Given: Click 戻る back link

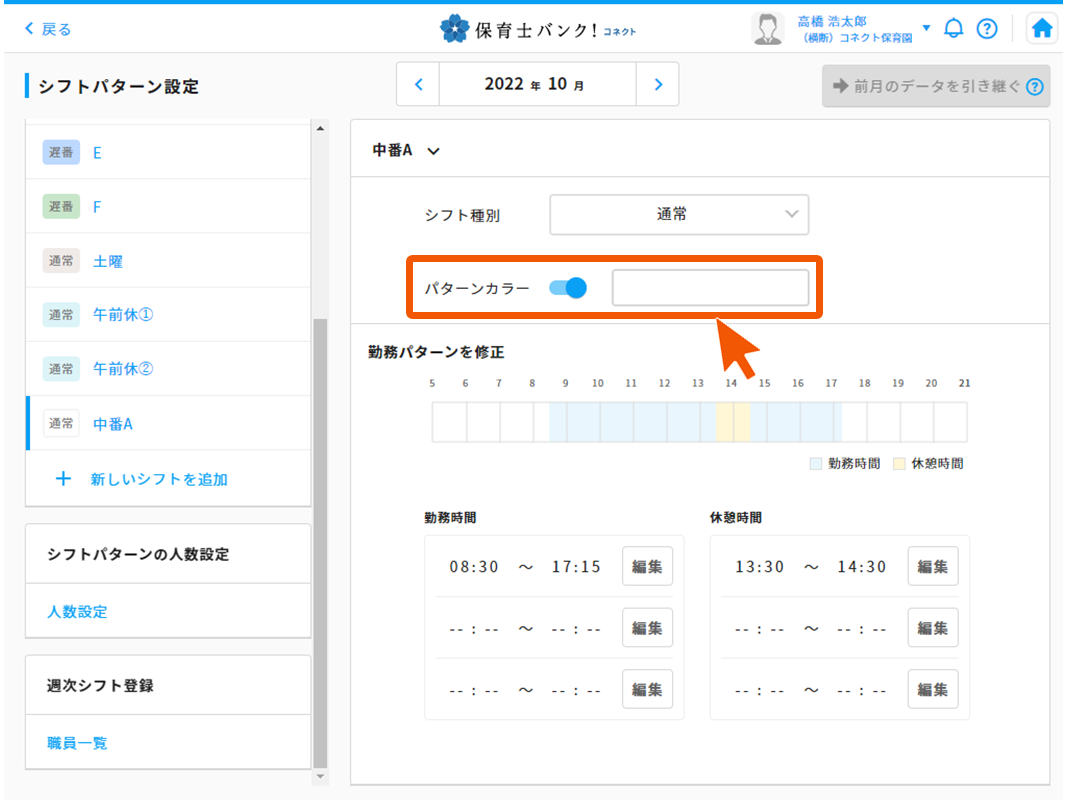Looking at the screenshot, I should pyautogui.click(x=48, y=29).
